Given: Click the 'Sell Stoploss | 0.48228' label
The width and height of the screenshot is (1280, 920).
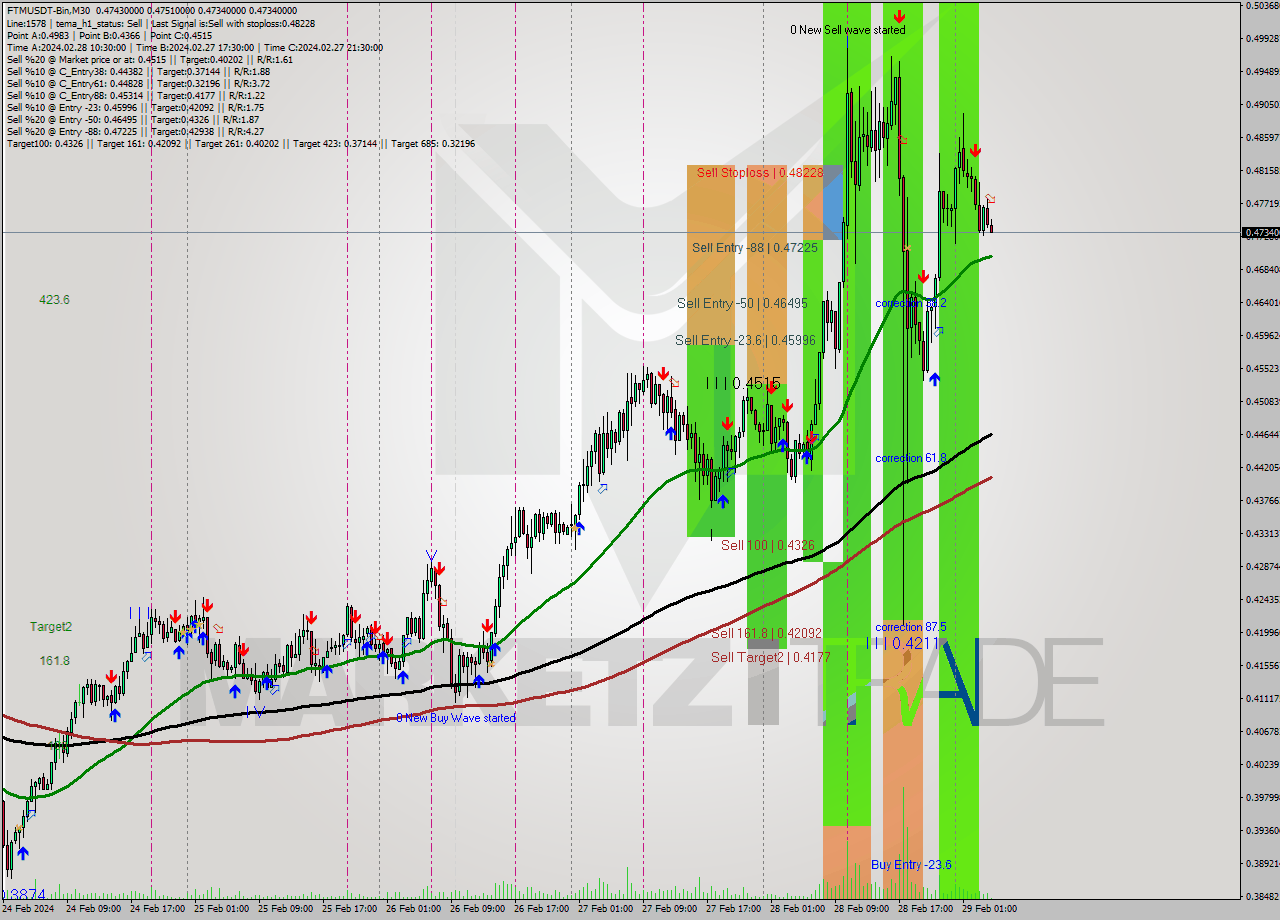Looking at the screenshot, I should 760,173.
